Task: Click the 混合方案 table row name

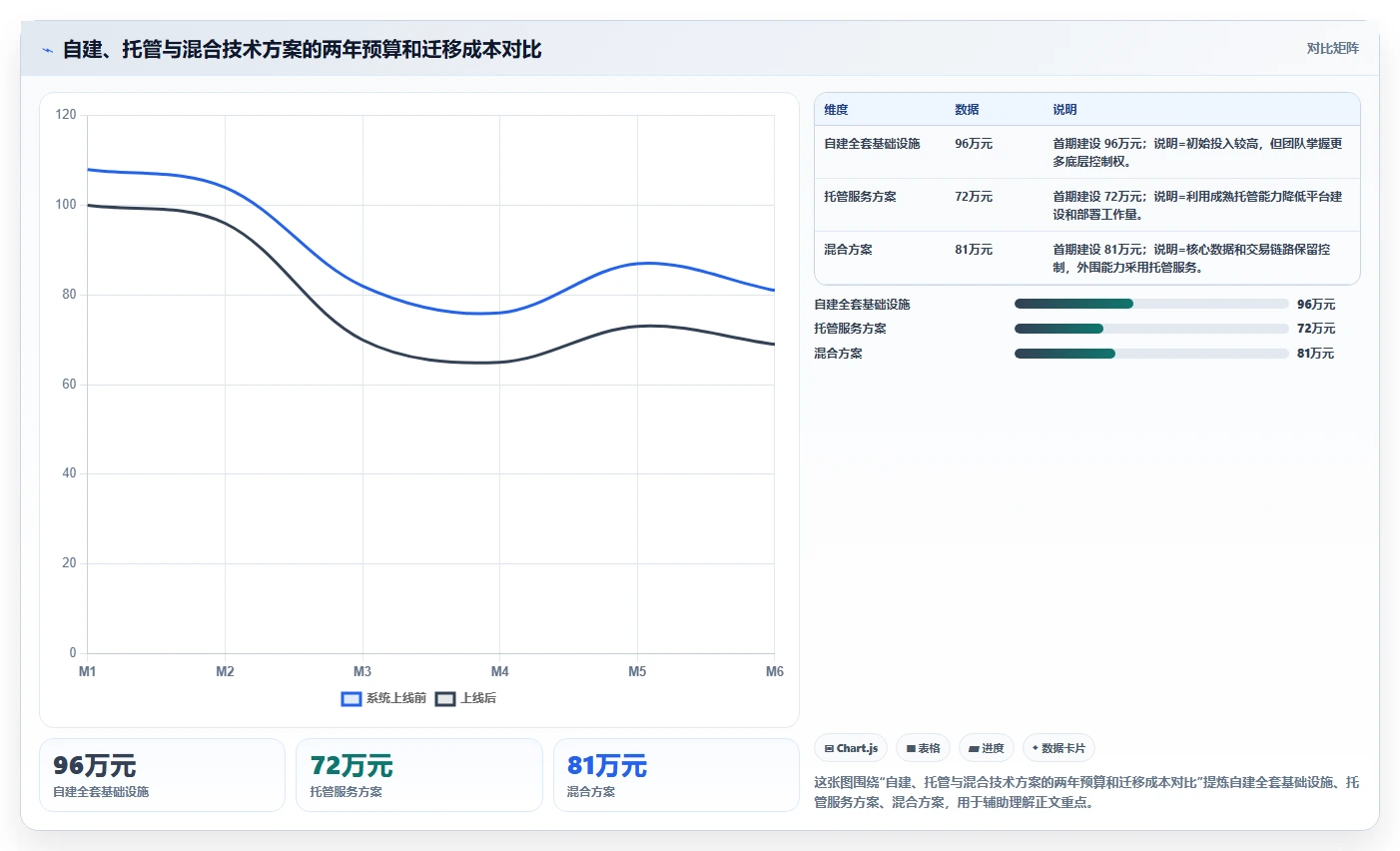Action: point(848,250)
